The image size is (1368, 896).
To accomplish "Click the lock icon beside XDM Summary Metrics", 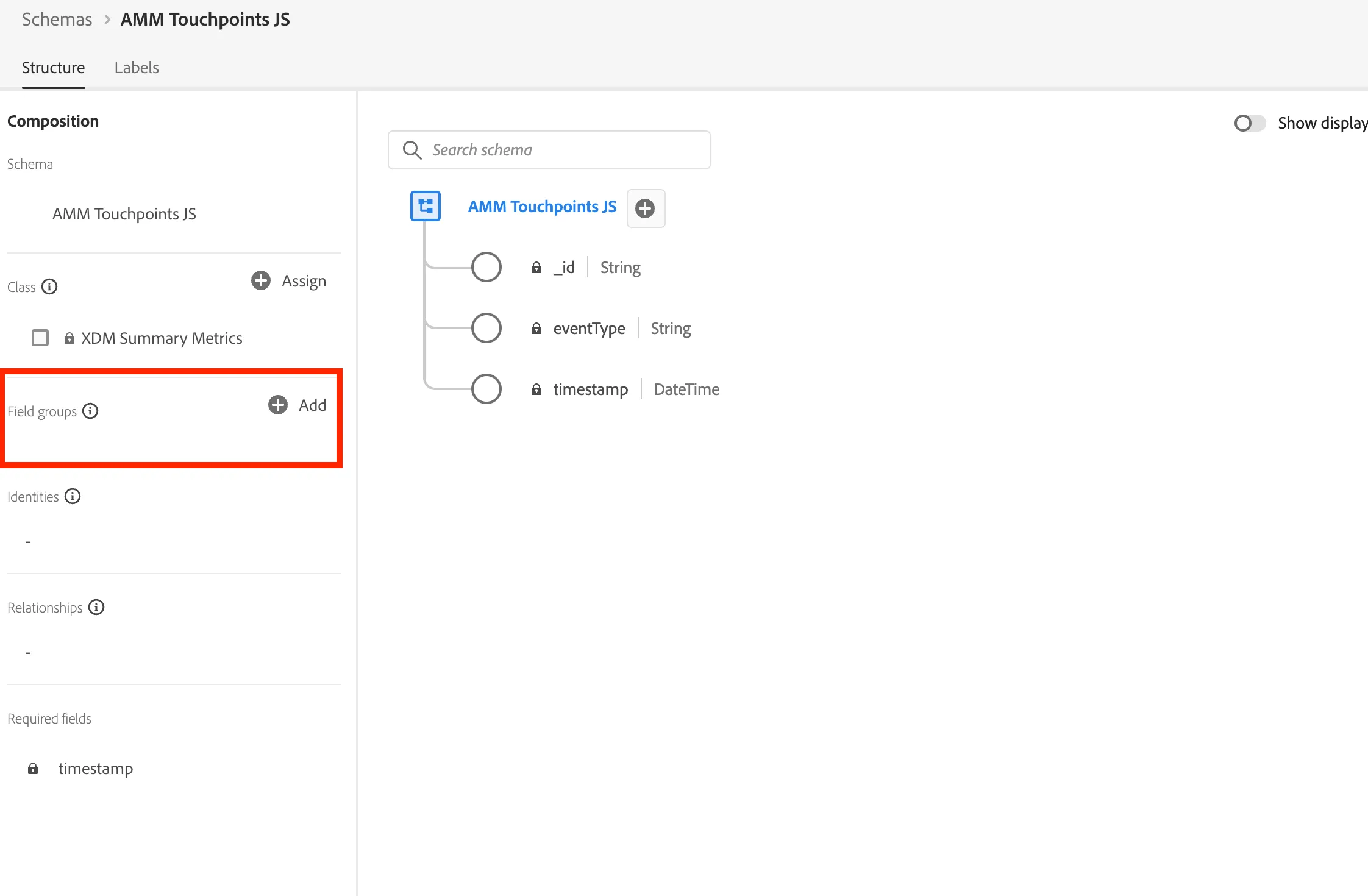I will coord(69,338).
